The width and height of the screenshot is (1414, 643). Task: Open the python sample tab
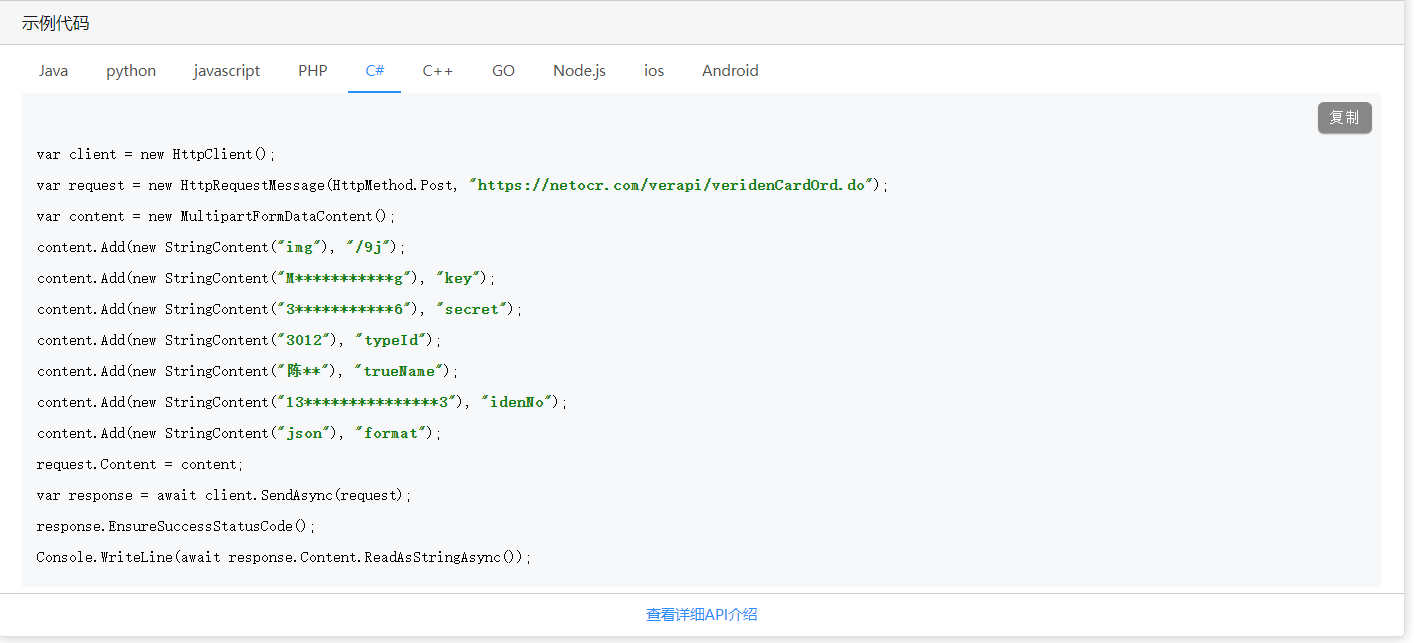pyautogui.click(x=131, y=71)
